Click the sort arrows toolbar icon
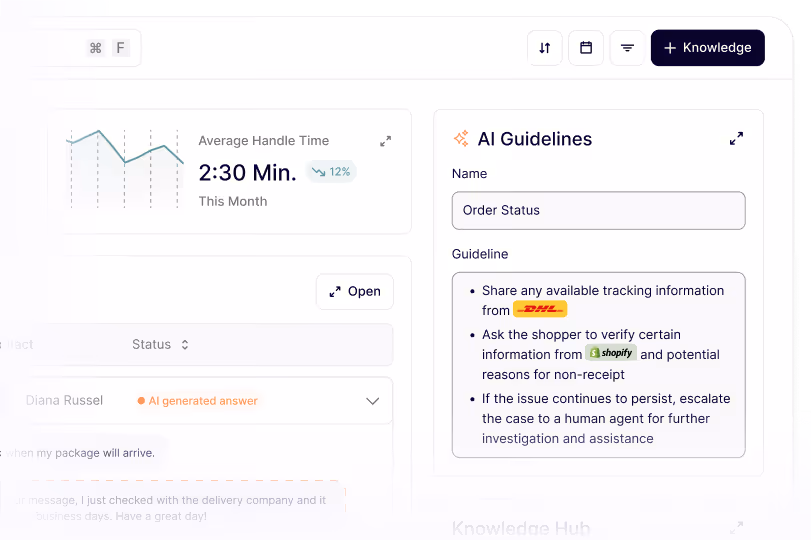The width and height of the screenshot is (811, 540). pos(545,48)
